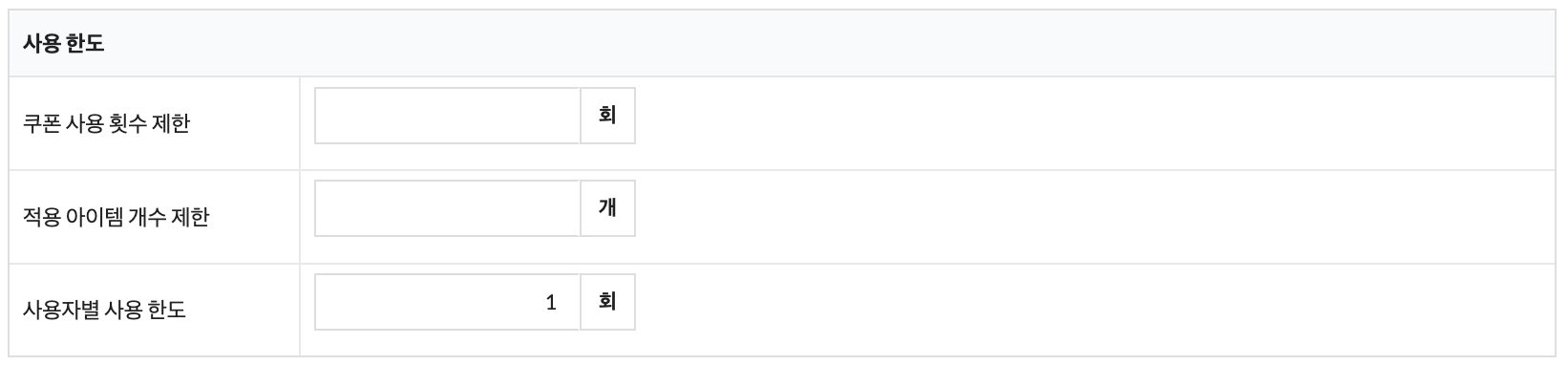This screenshot has height=365, width=1568.
Task: Select the 사용자별 사용 한도 input field
Action: (447, 302)
